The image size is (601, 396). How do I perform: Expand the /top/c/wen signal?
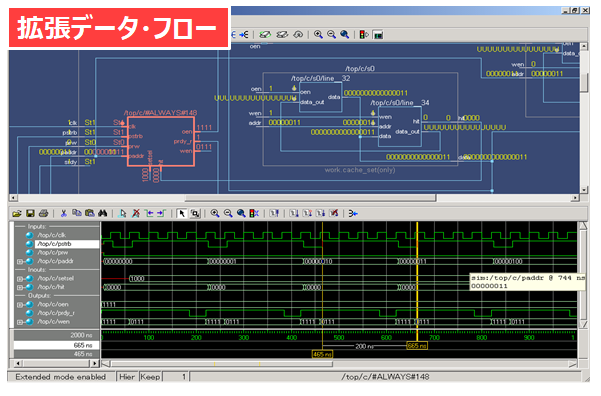pos(19,322)
